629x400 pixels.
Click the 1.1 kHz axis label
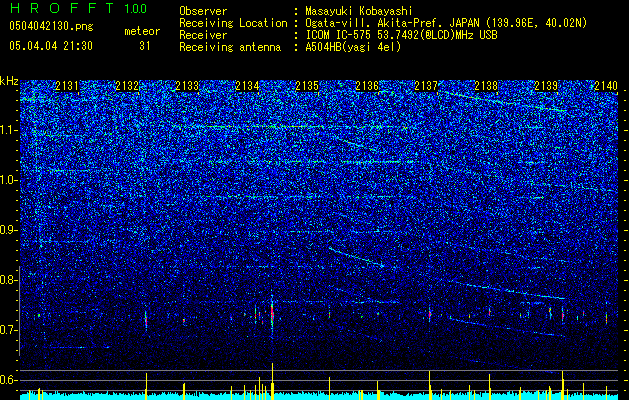click(9, 131)
